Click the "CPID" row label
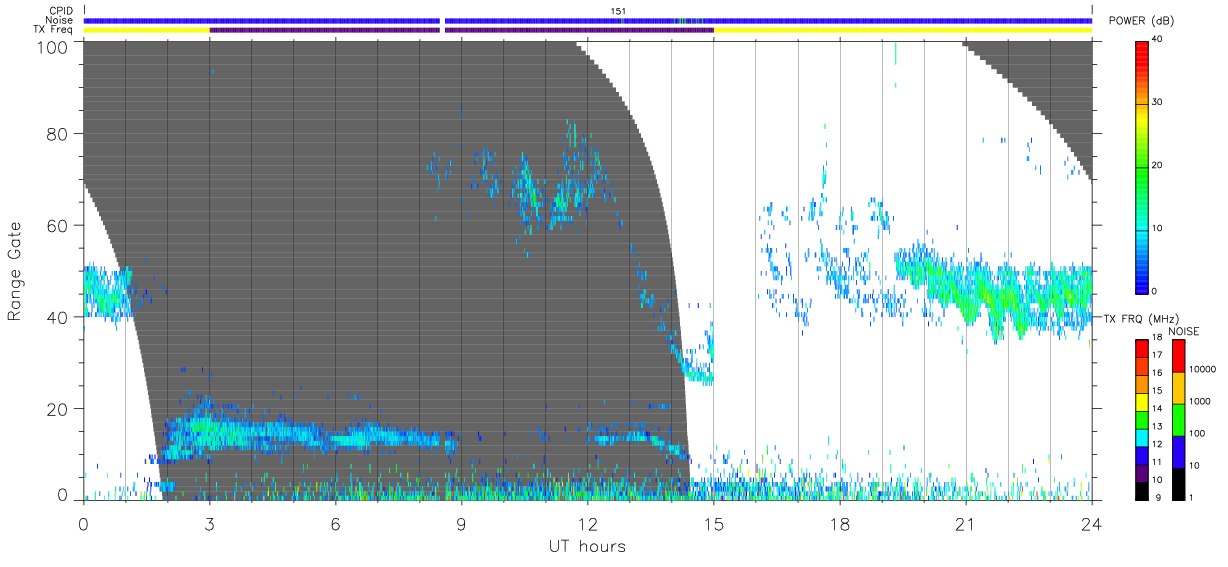 click(61, 11)
